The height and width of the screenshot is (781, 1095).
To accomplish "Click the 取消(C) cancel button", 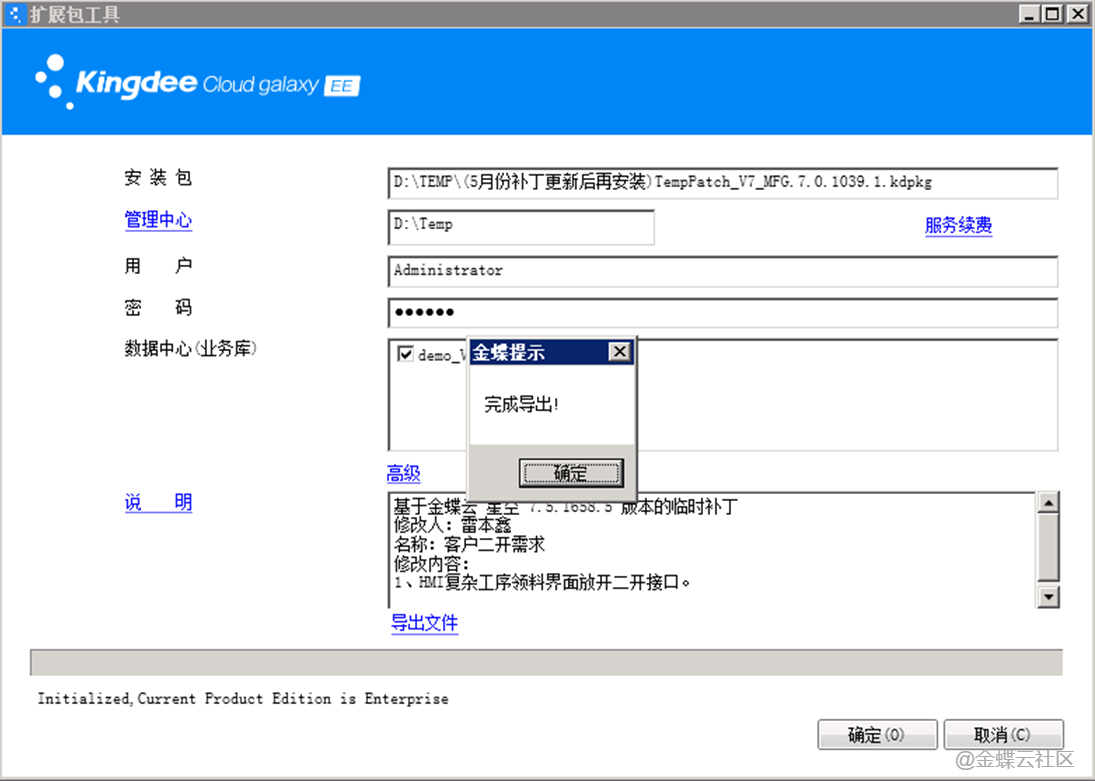I will [1004, 734].
